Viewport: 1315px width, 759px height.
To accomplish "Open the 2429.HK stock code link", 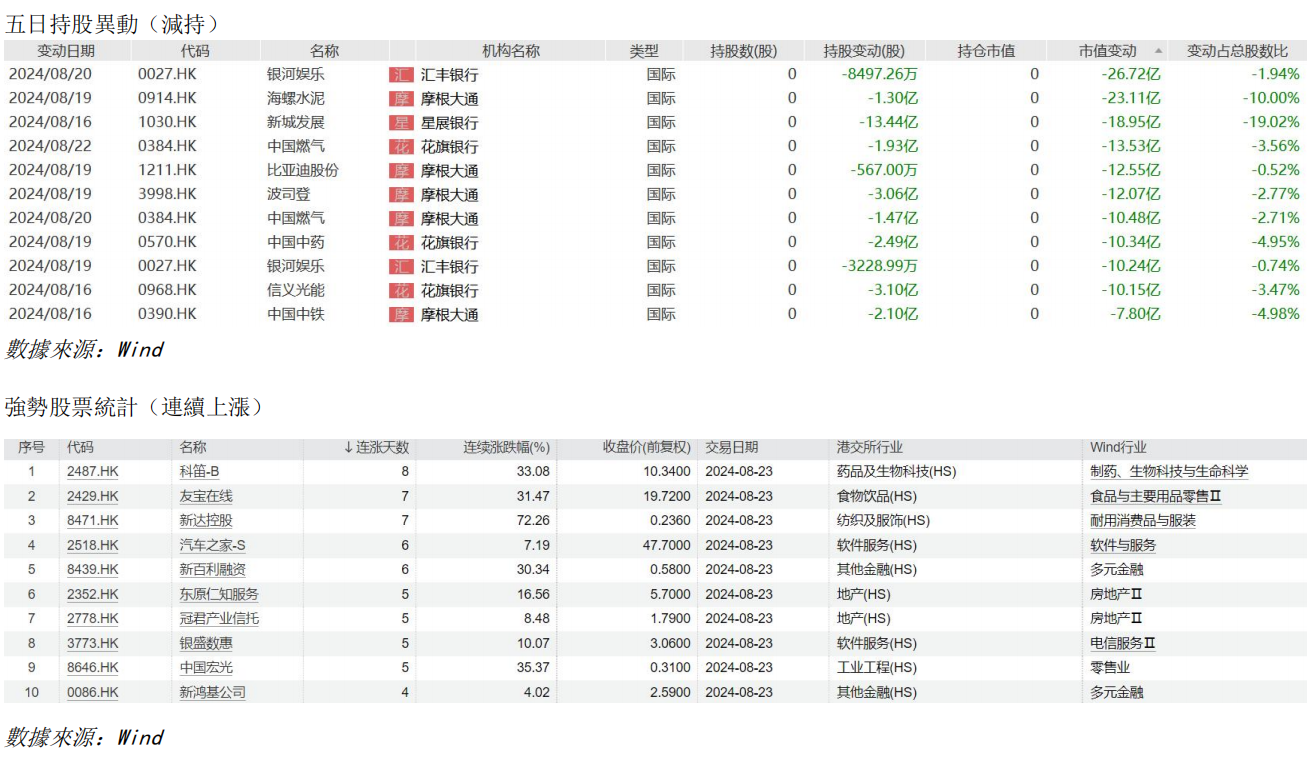I will pos(92,496).
